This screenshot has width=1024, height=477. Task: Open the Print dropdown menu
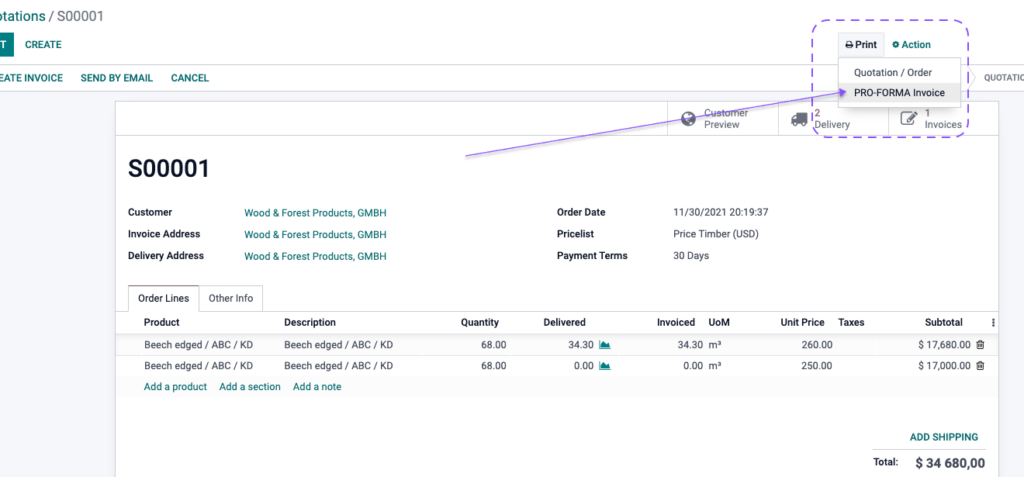pyautogui.click(x=861, y=45)
